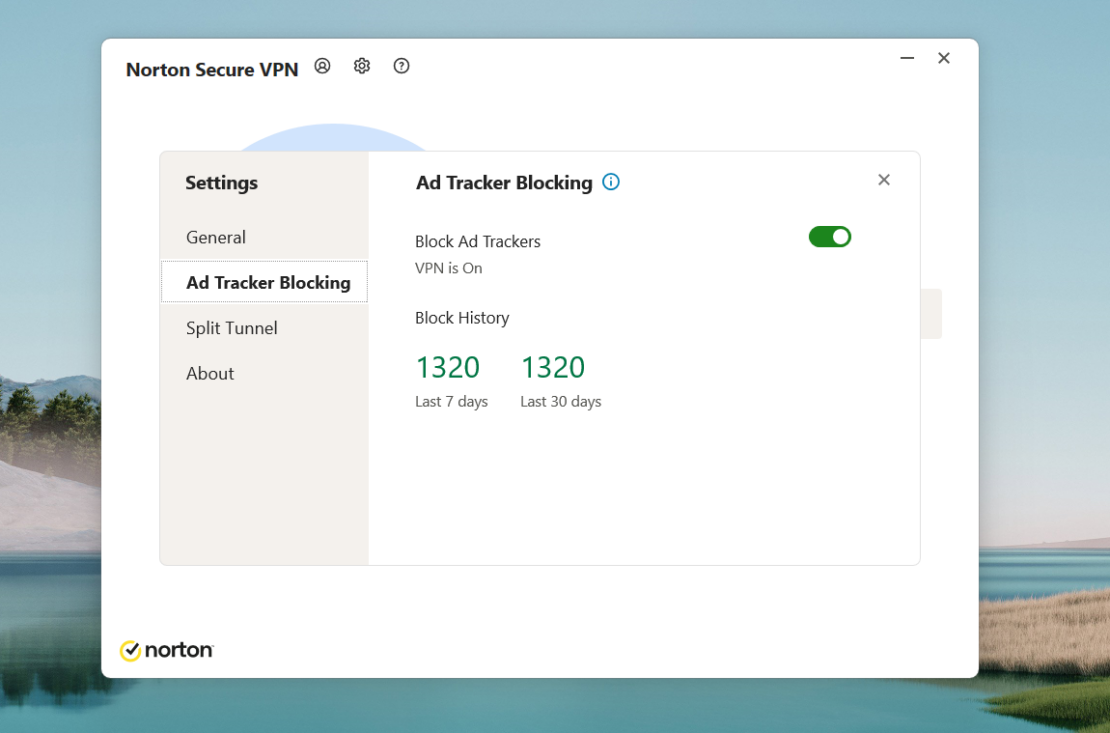View info about Ad Tracker Blocking
Image resolution: width=1110 pixels, height=733 pixels.
point(611,182)
